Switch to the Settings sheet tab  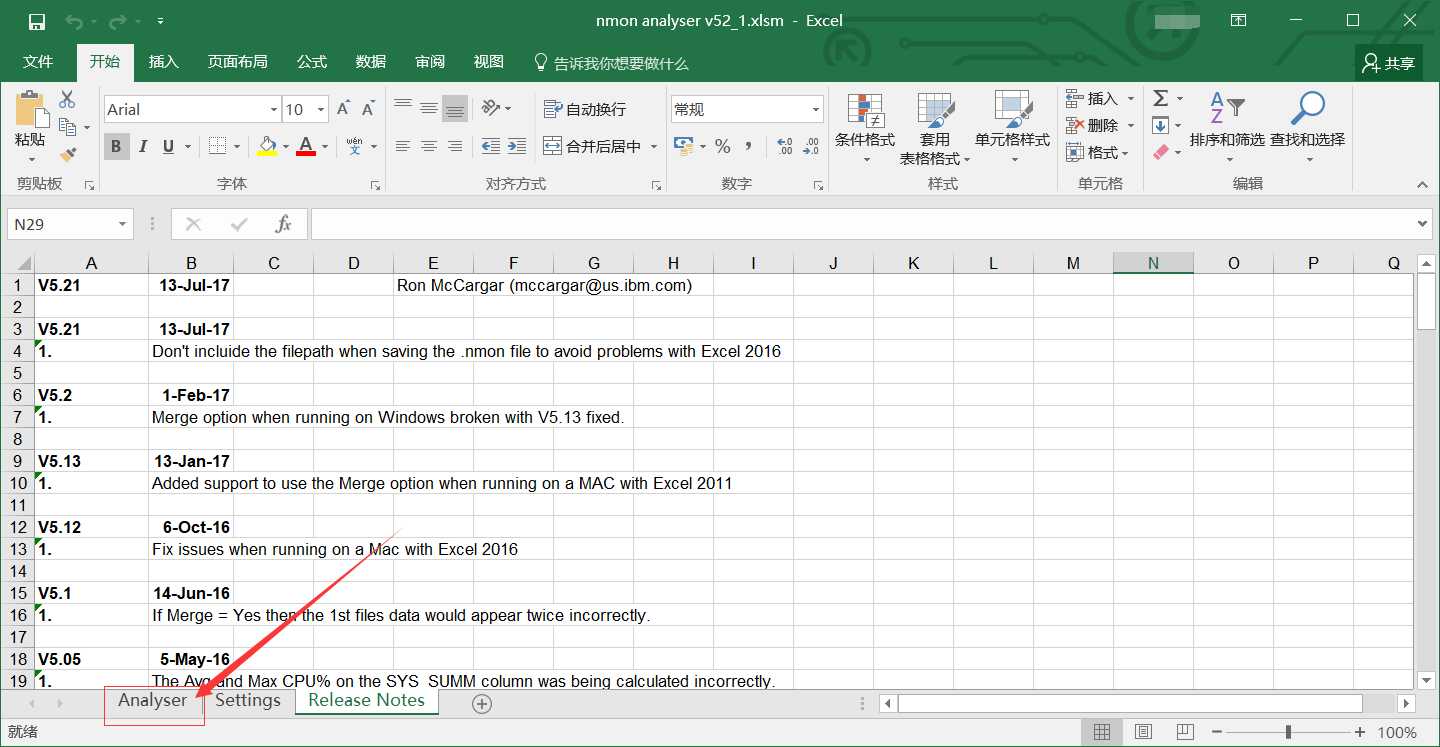248,701
